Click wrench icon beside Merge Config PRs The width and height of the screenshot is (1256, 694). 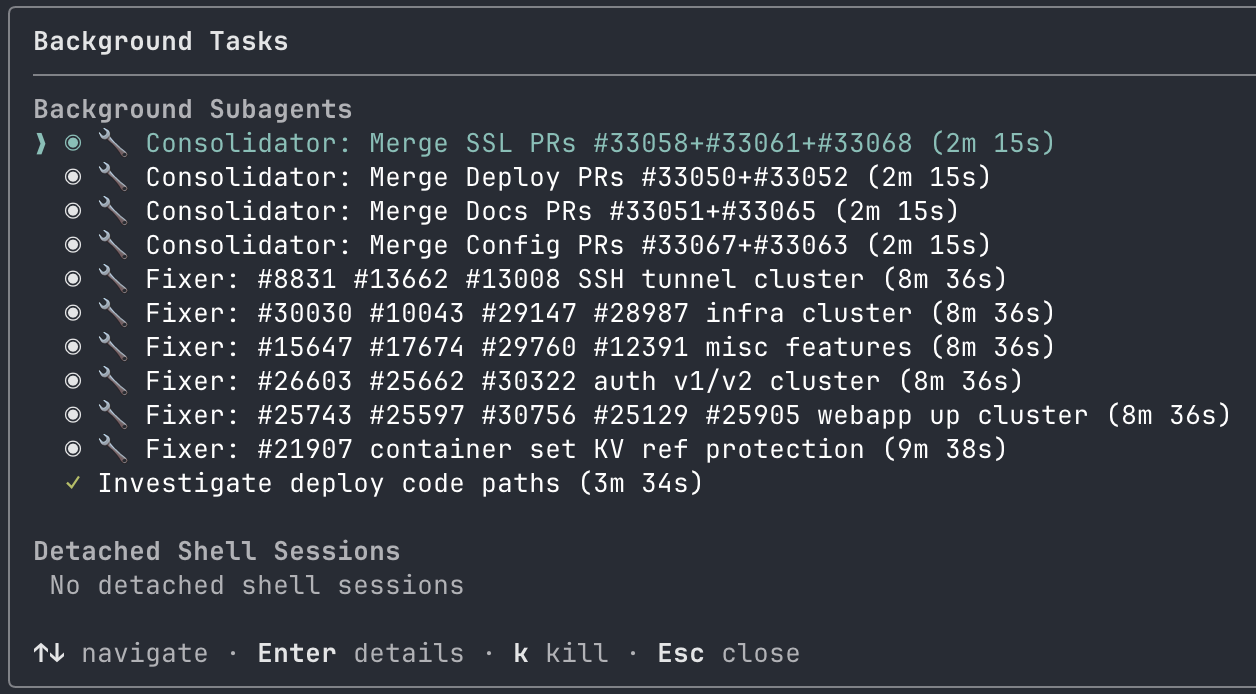112,245
